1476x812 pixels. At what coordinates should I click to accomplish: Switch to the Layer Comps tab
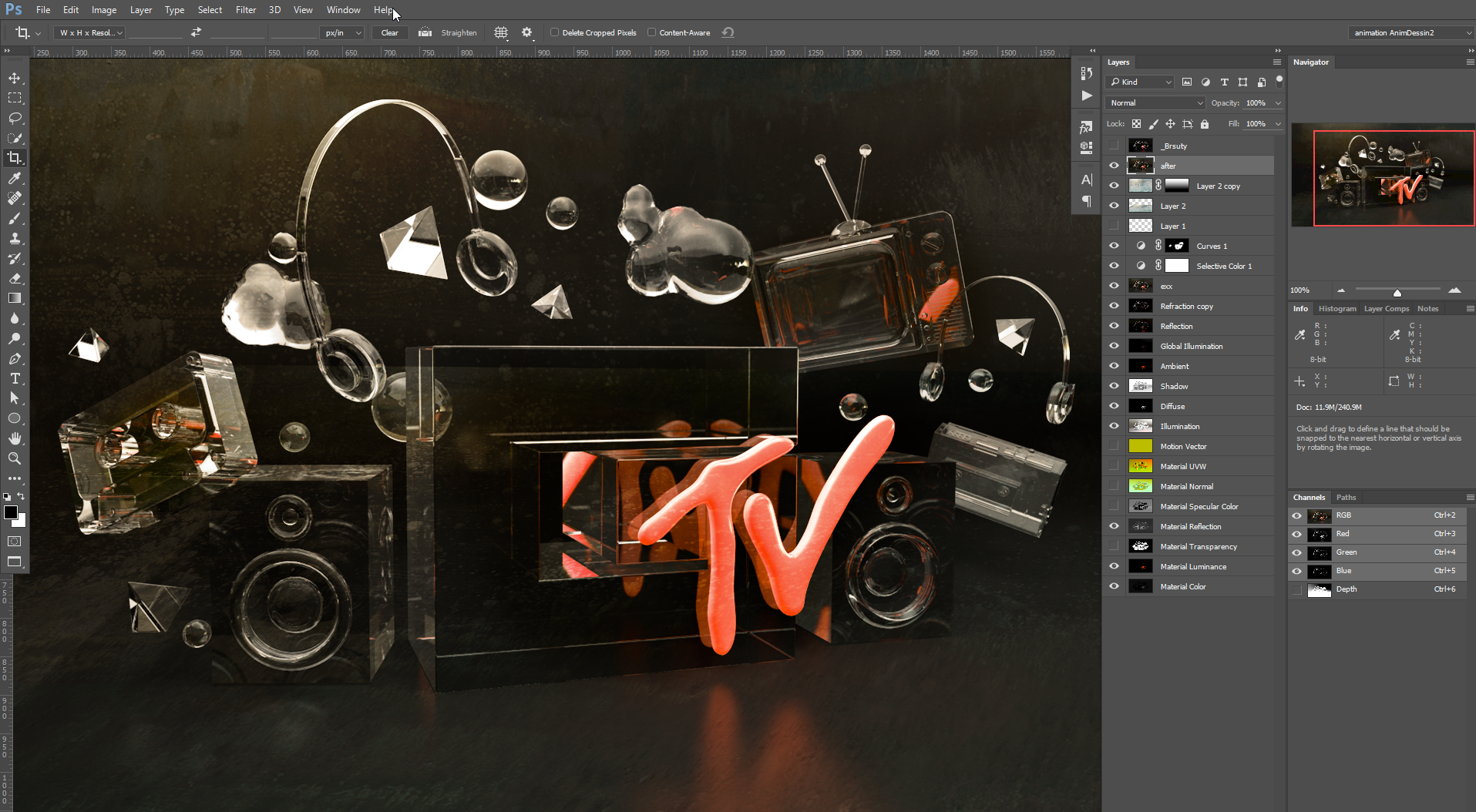(1387, 309)
